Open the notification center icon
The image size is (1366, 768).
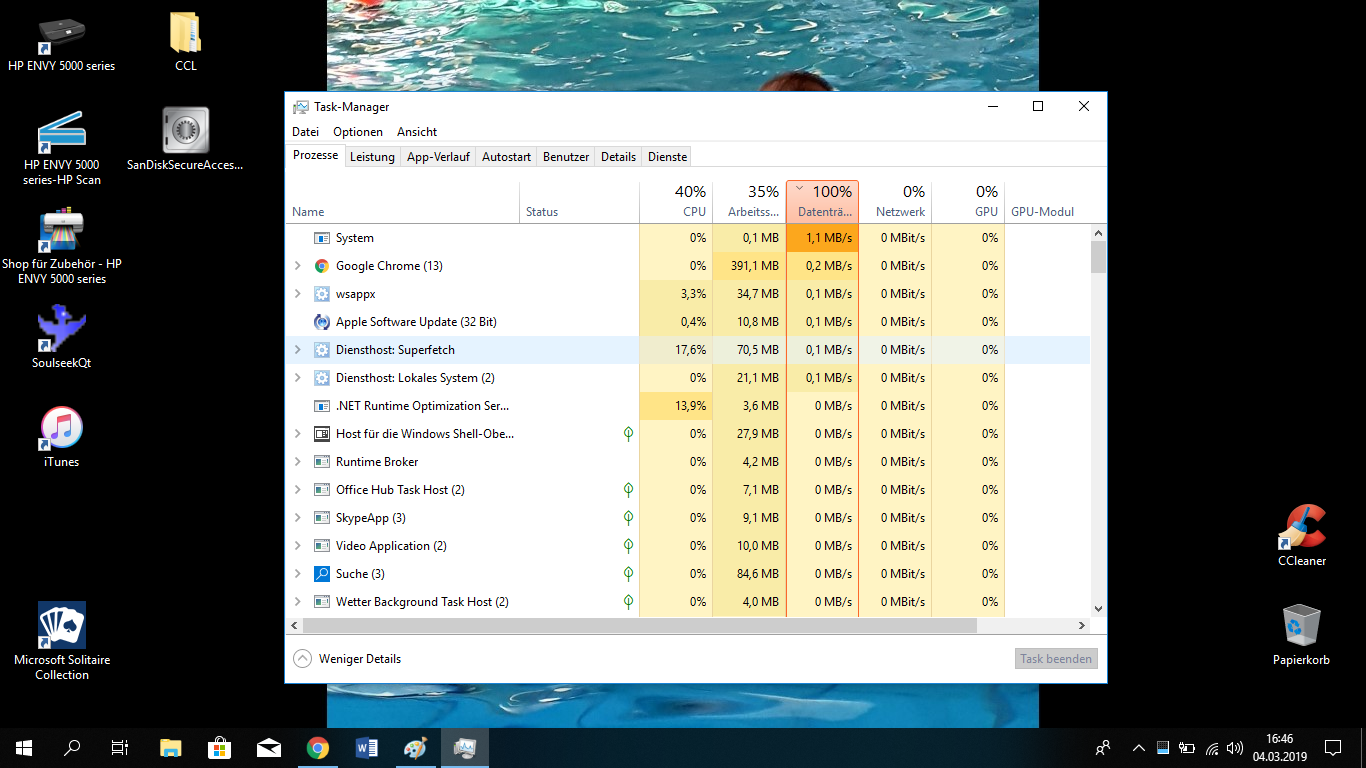(1333, 748)
